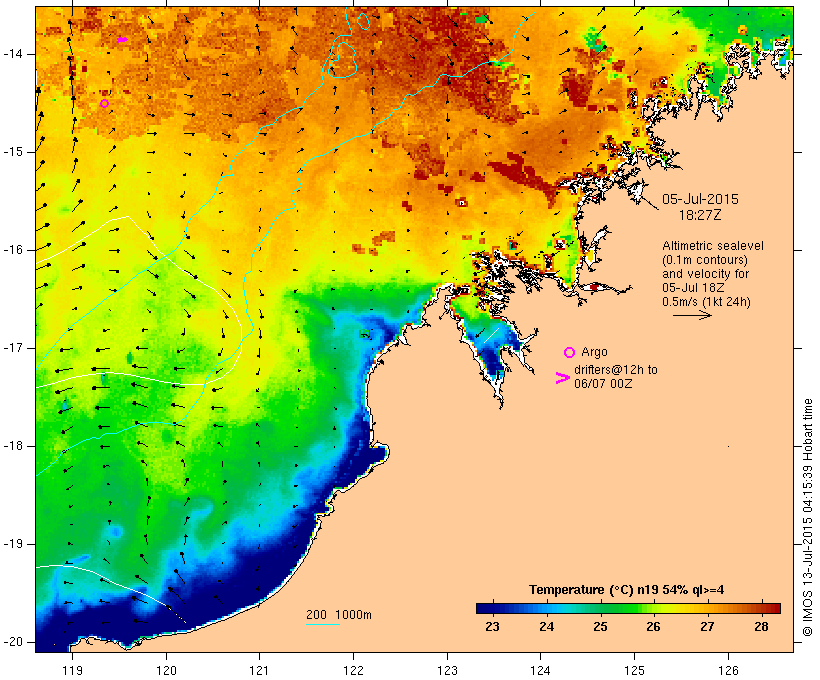Click the magenta drifter track near latitude -14
This screenshot has width=820, height=680.
[x=122, y=40]
